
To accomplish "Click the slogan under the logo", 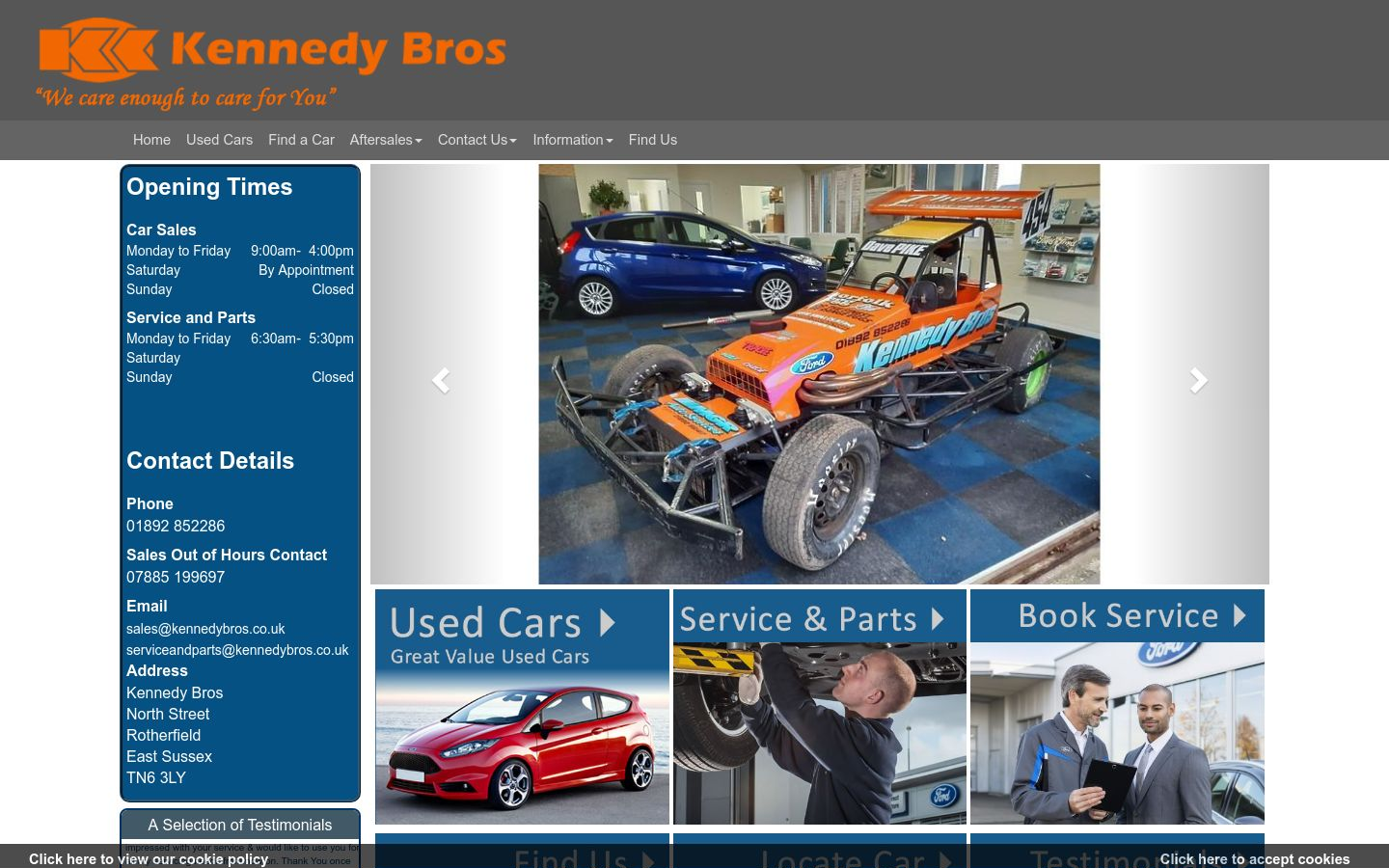I will [x=186, y=97].
